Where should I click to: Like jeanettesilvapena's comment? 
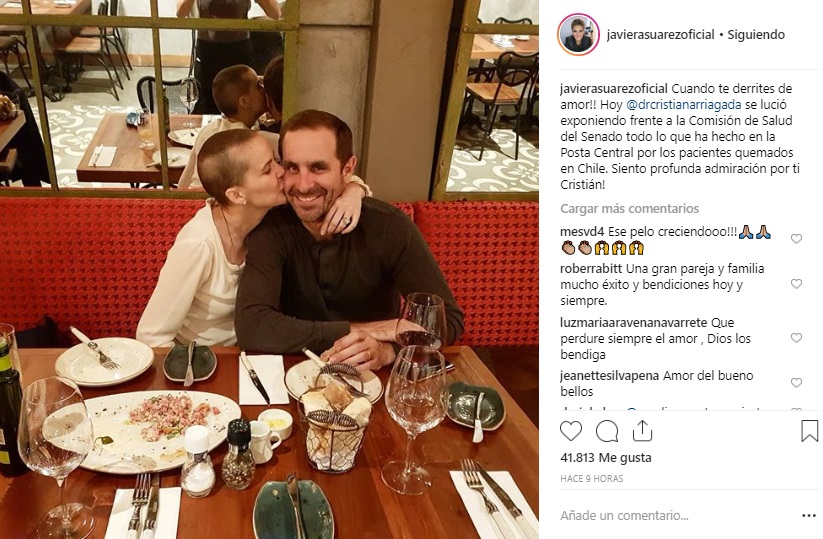point(796,383)
